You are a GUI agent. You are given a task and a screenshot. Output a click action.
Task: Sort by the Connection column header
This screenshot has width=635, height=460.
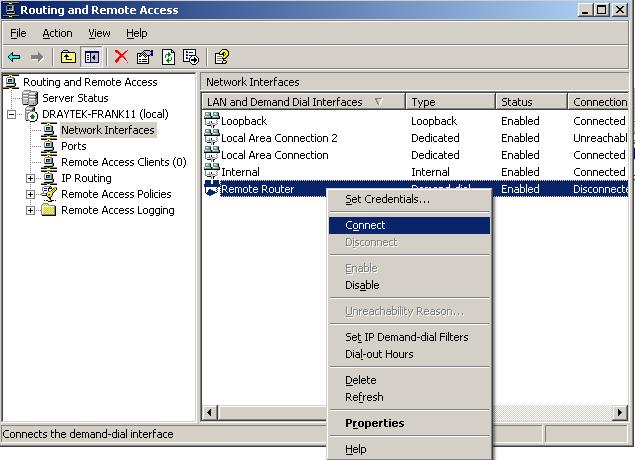[598, 102]
